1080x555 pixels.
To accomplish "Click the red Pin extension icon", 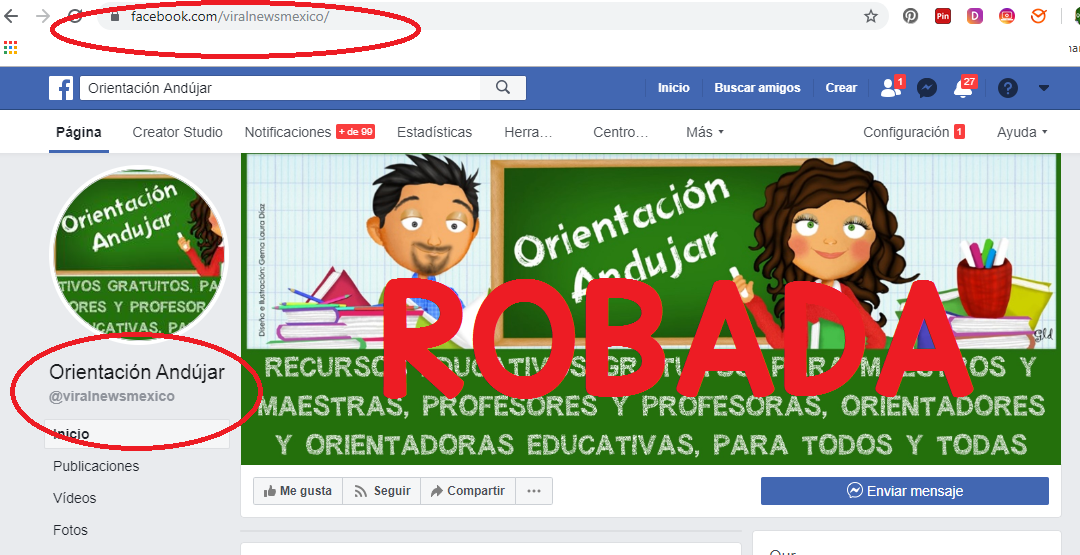I will pos(943,17).
